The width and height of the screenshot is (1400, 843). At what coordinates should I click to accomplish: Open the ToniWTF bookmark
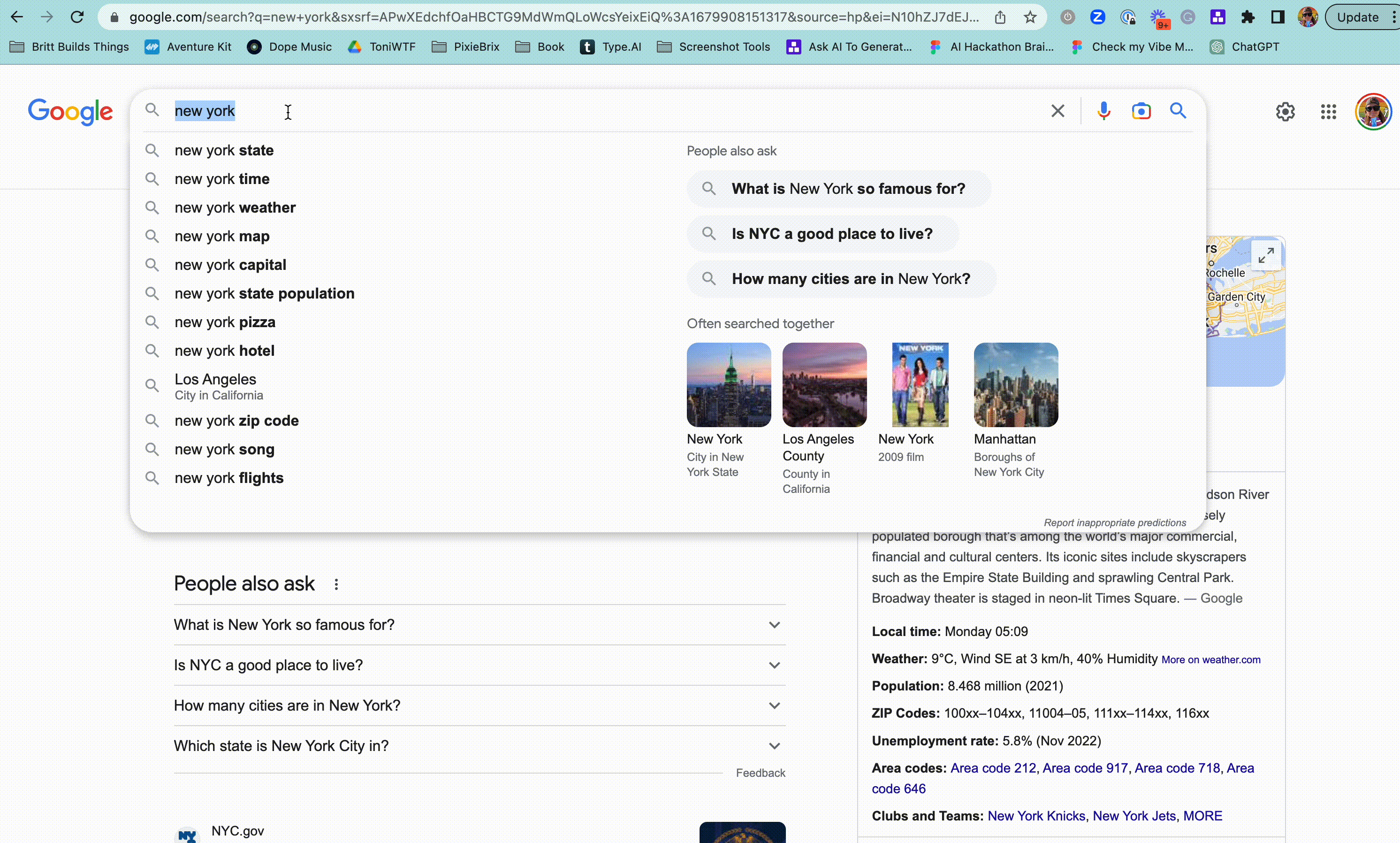[381, 46]
